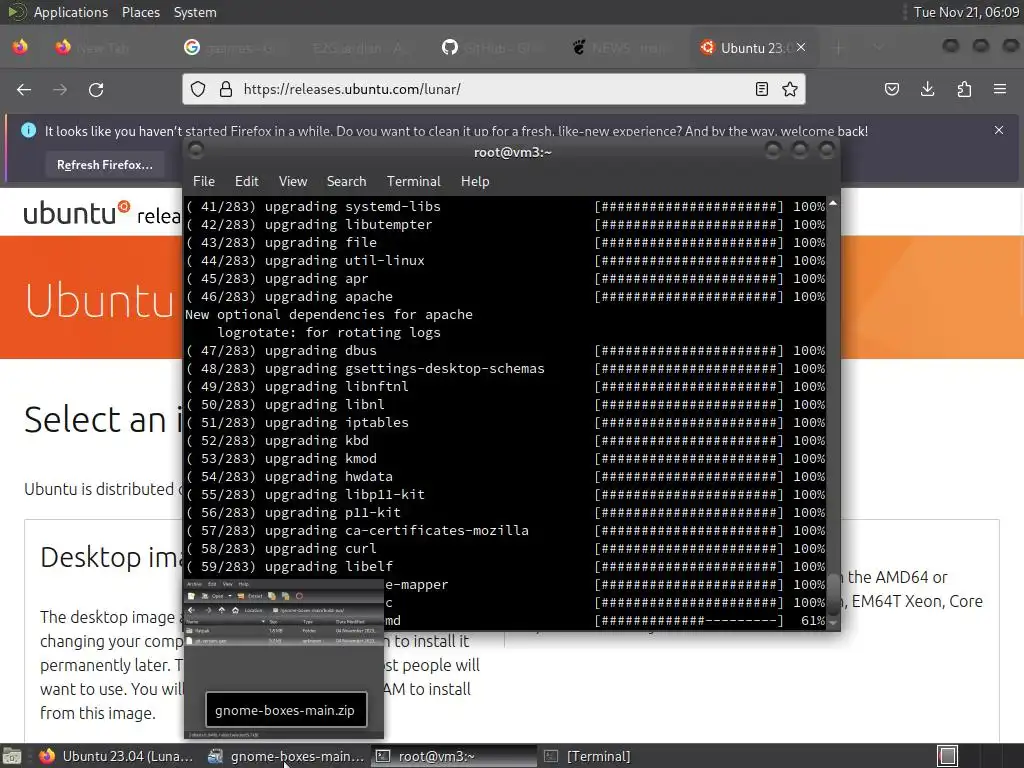Screen dimensions: 1024x768
Task: Open the Applications panel menu
Action: [71, 12]
